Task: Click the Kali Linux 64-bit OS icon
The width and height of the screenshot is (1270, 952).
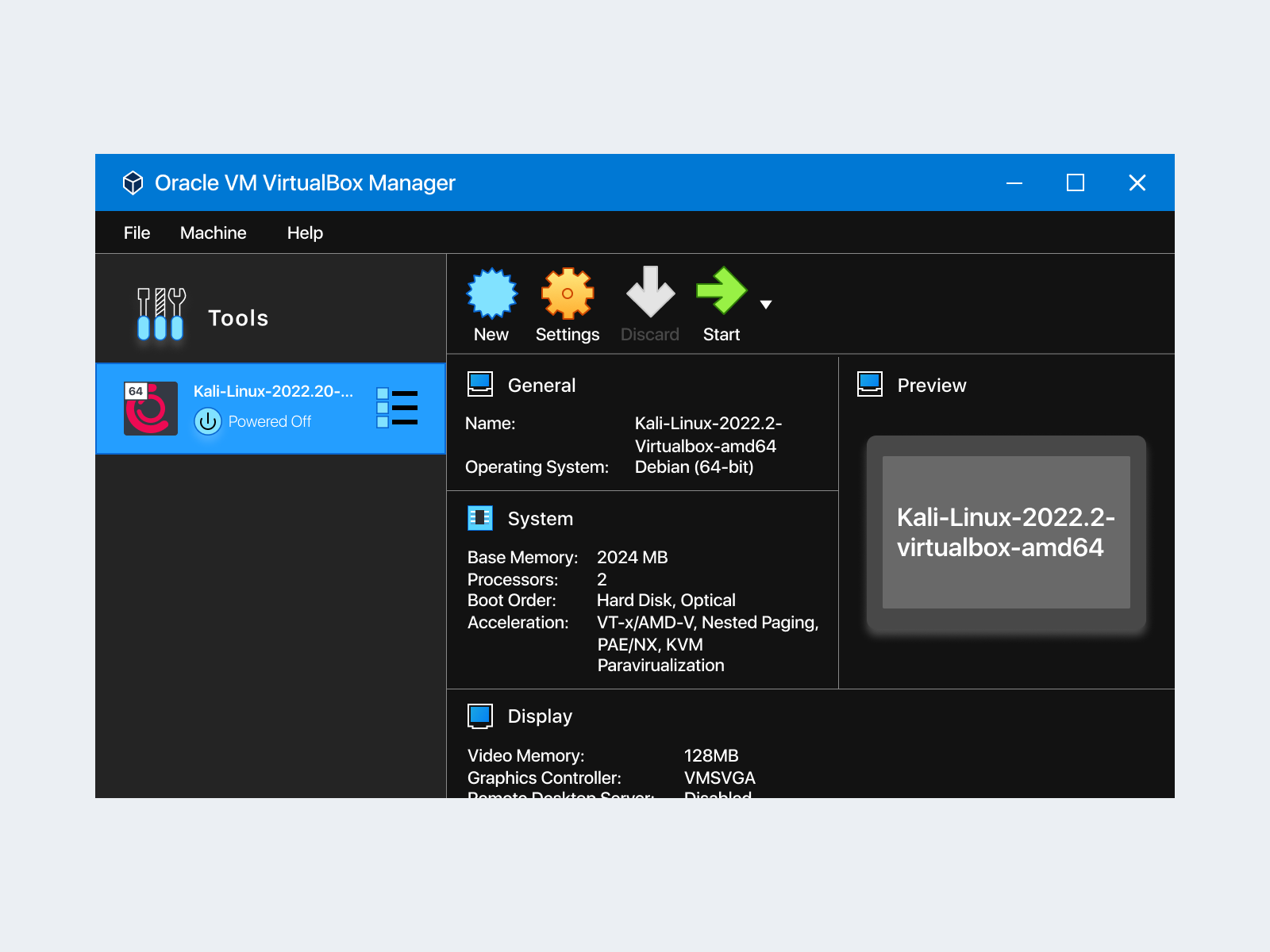Action: click(x=151, y=409)
